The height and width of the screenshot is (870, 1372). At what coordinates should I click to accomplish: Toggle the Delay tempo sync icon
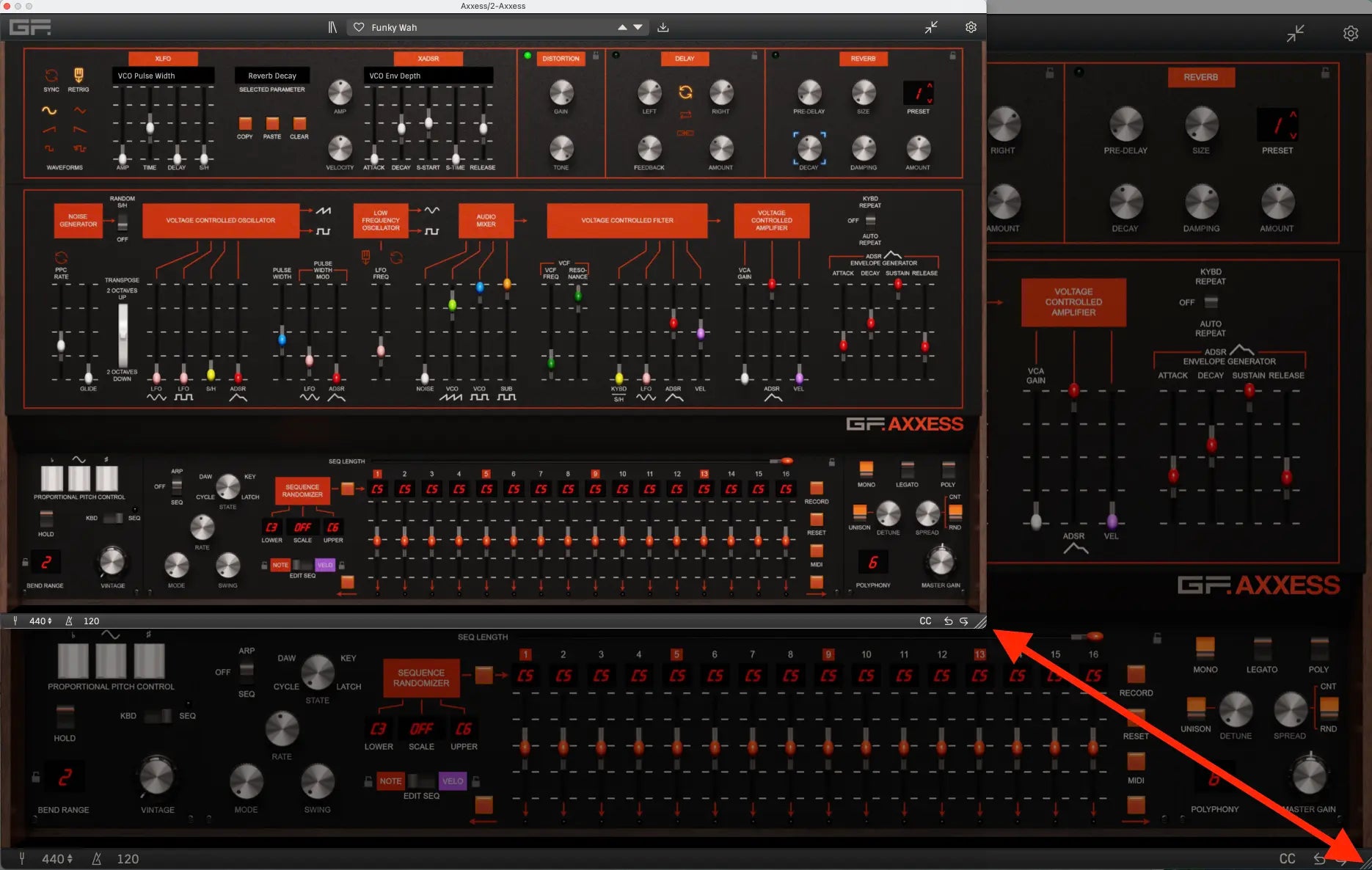click(x=685, y=92)
